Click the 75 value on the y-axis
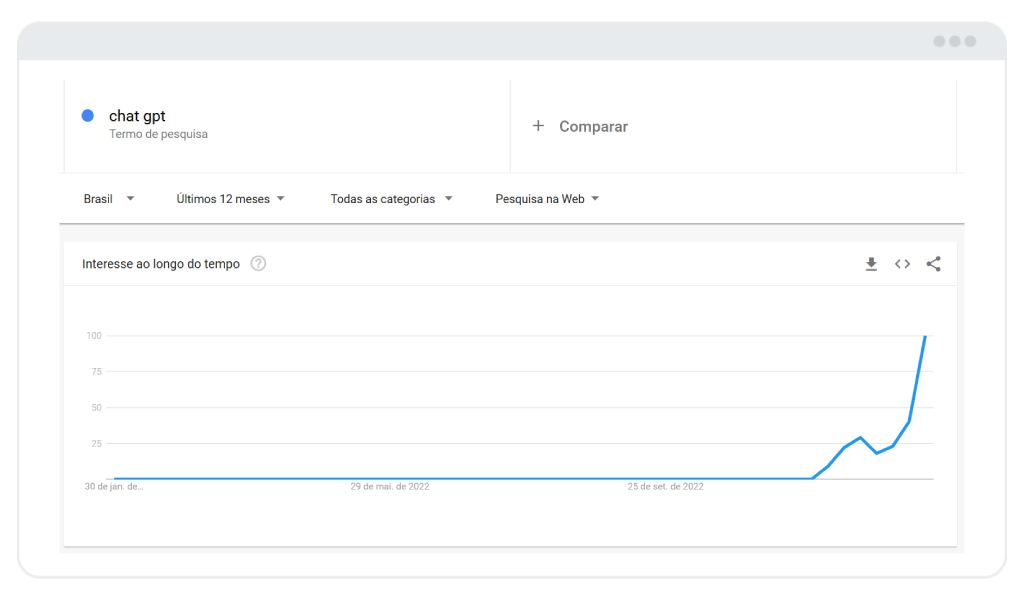The image size is (1024, 600). pos(97,371)
